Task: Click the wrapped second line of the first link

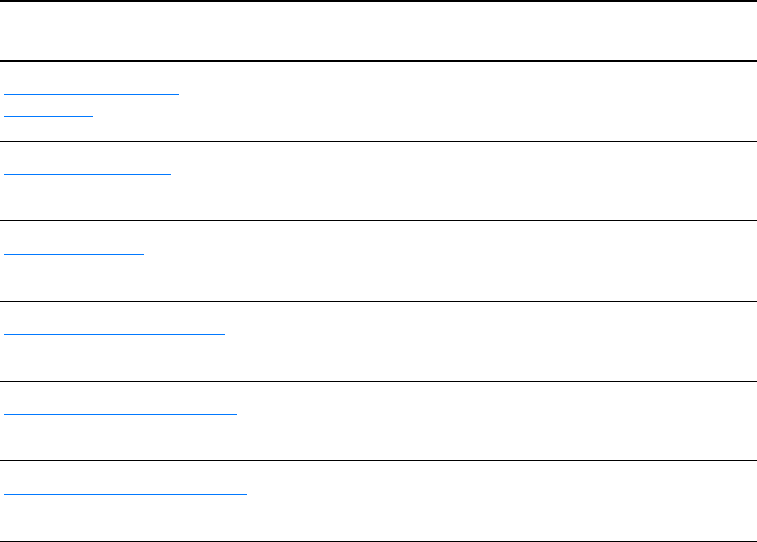Action: pyautogui.click(x=48, y=114)
